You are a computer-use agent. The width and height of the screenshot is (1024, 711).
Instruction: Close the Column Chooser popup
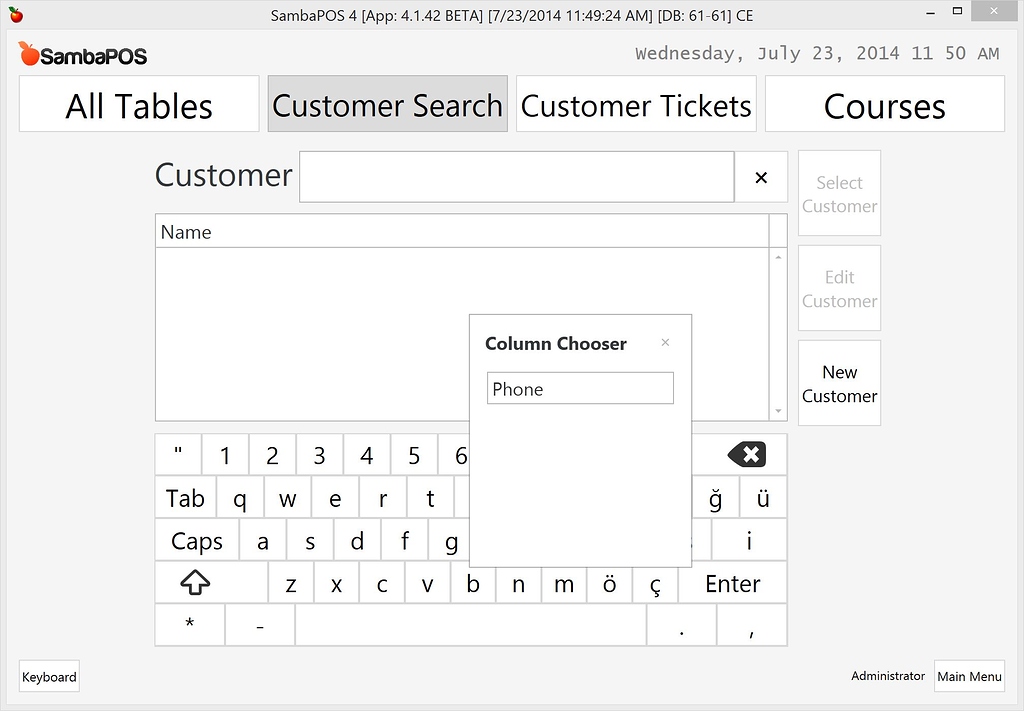pyautogui.click(x=665, y=342)
